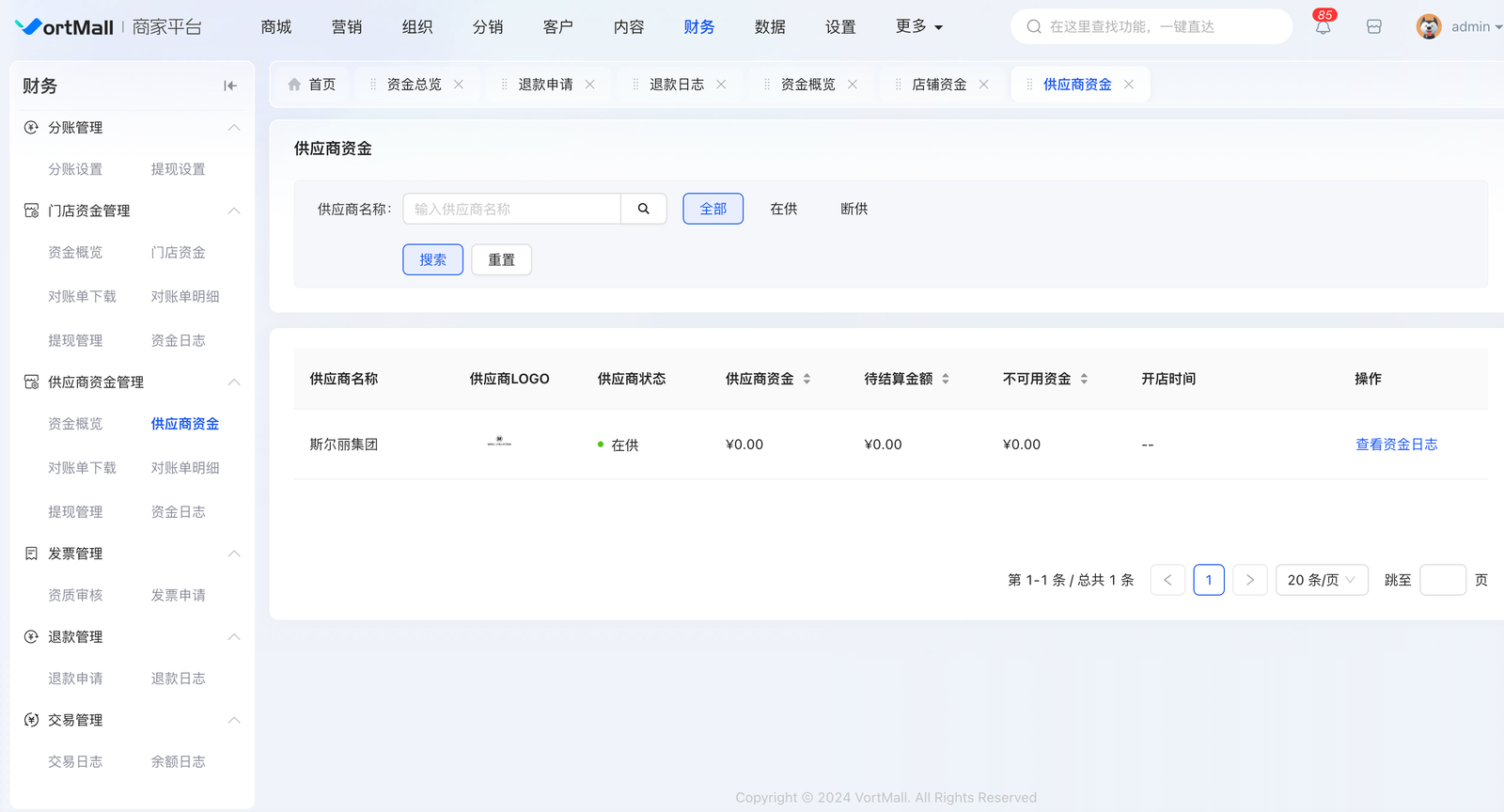
Task: Open the notification bell icon
Action: point(1323,27)
